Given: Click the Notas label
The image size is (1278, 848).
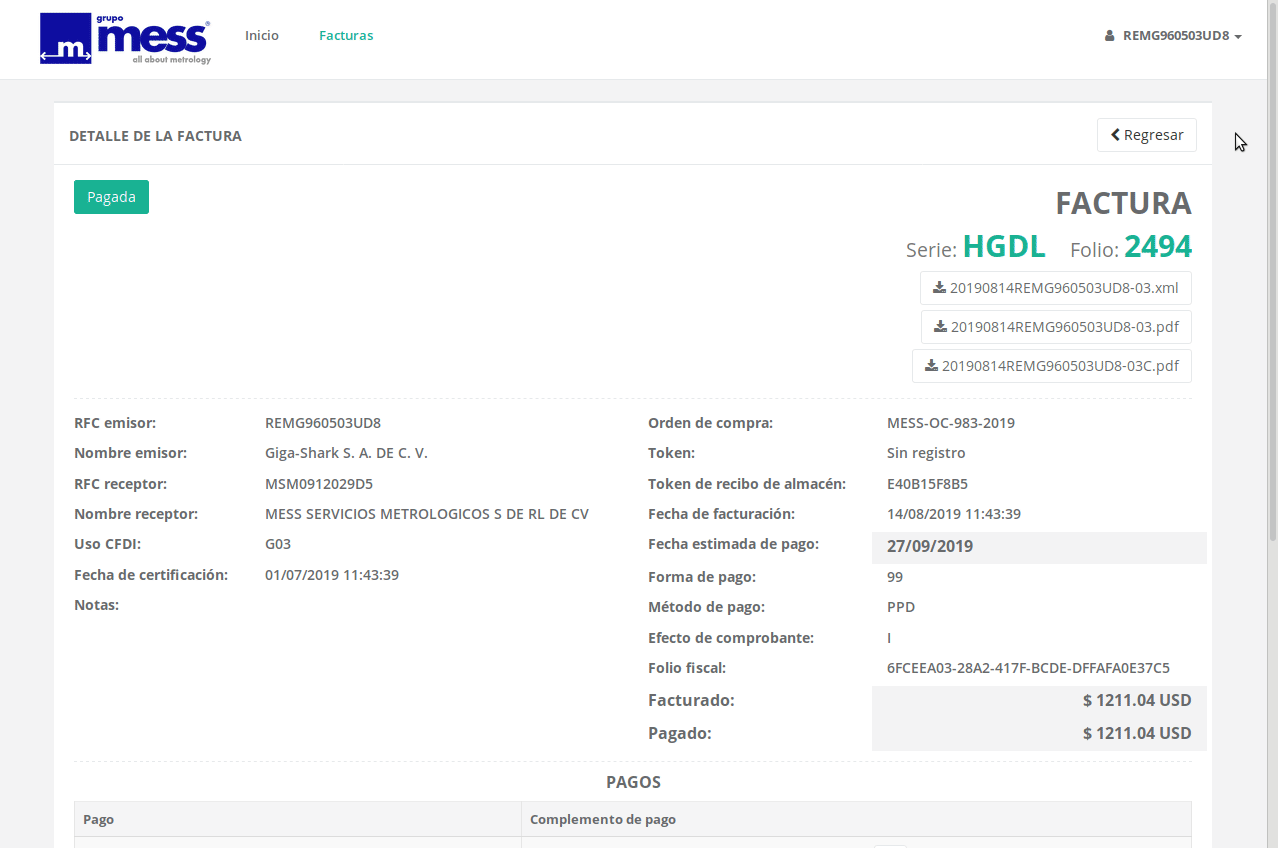Looking at the screenshot, I should click(x=96, y=605).
